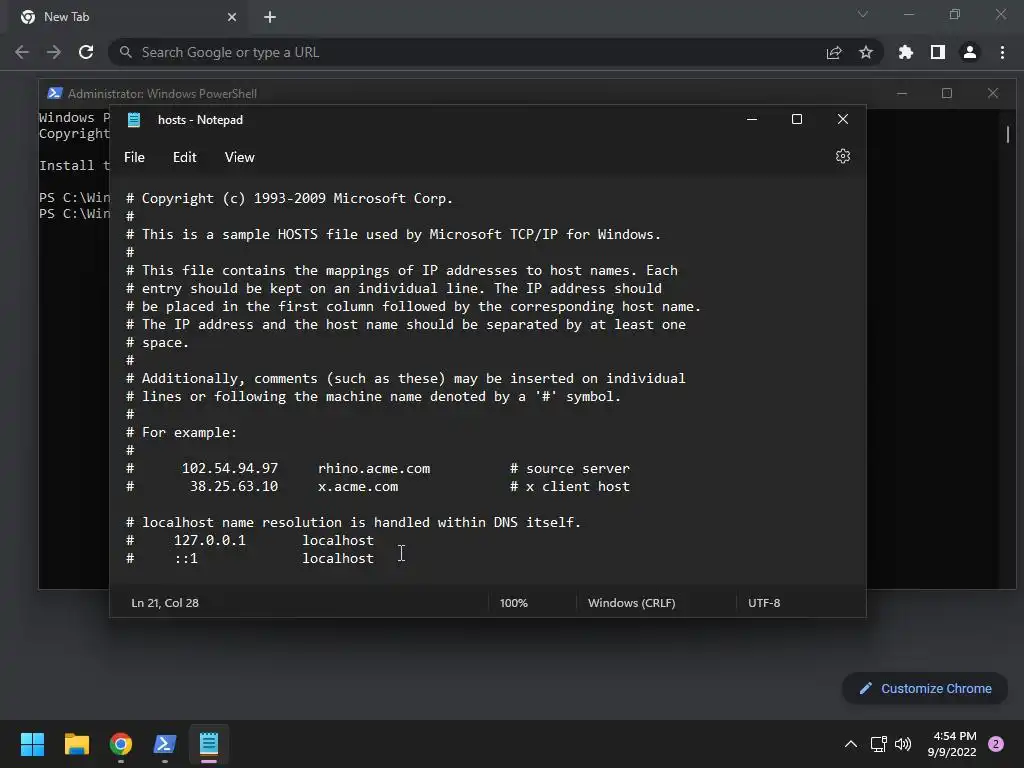Click the 38.25.63.10 IP address
Viewport: 1024px width, 768px height.
[x=234, y=487]
